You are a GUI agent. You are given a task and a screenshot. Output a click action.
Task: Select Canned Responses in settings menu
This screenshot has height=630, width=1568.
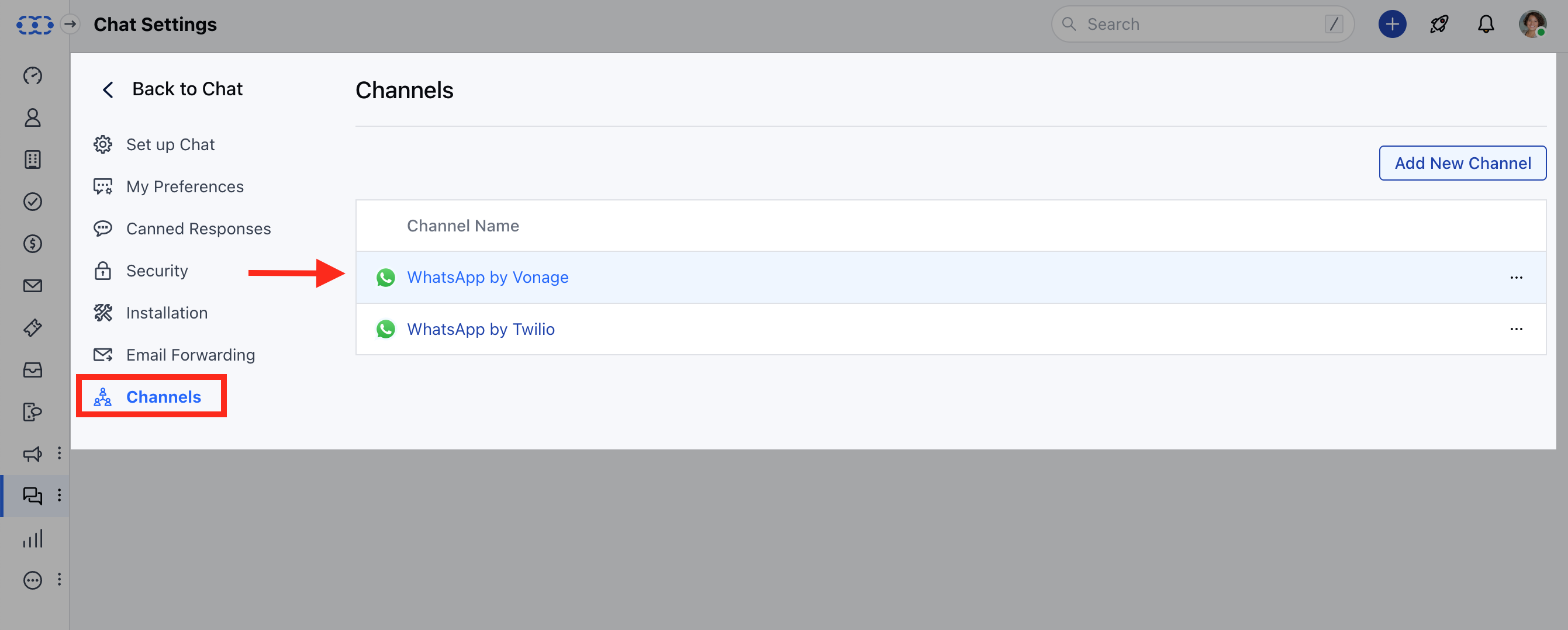pyautogui.click(x=198, y=229)
